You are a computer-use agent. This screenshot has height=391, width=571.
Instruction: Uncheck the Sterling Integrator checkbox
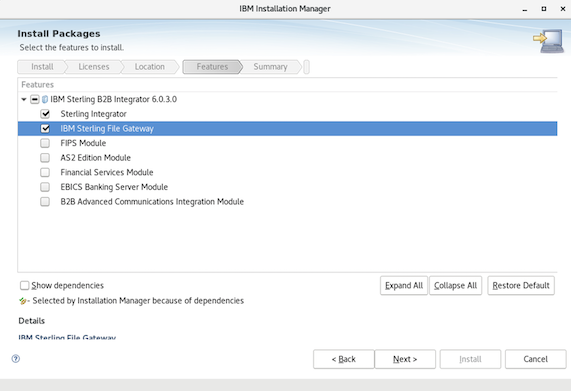[45, 114]
